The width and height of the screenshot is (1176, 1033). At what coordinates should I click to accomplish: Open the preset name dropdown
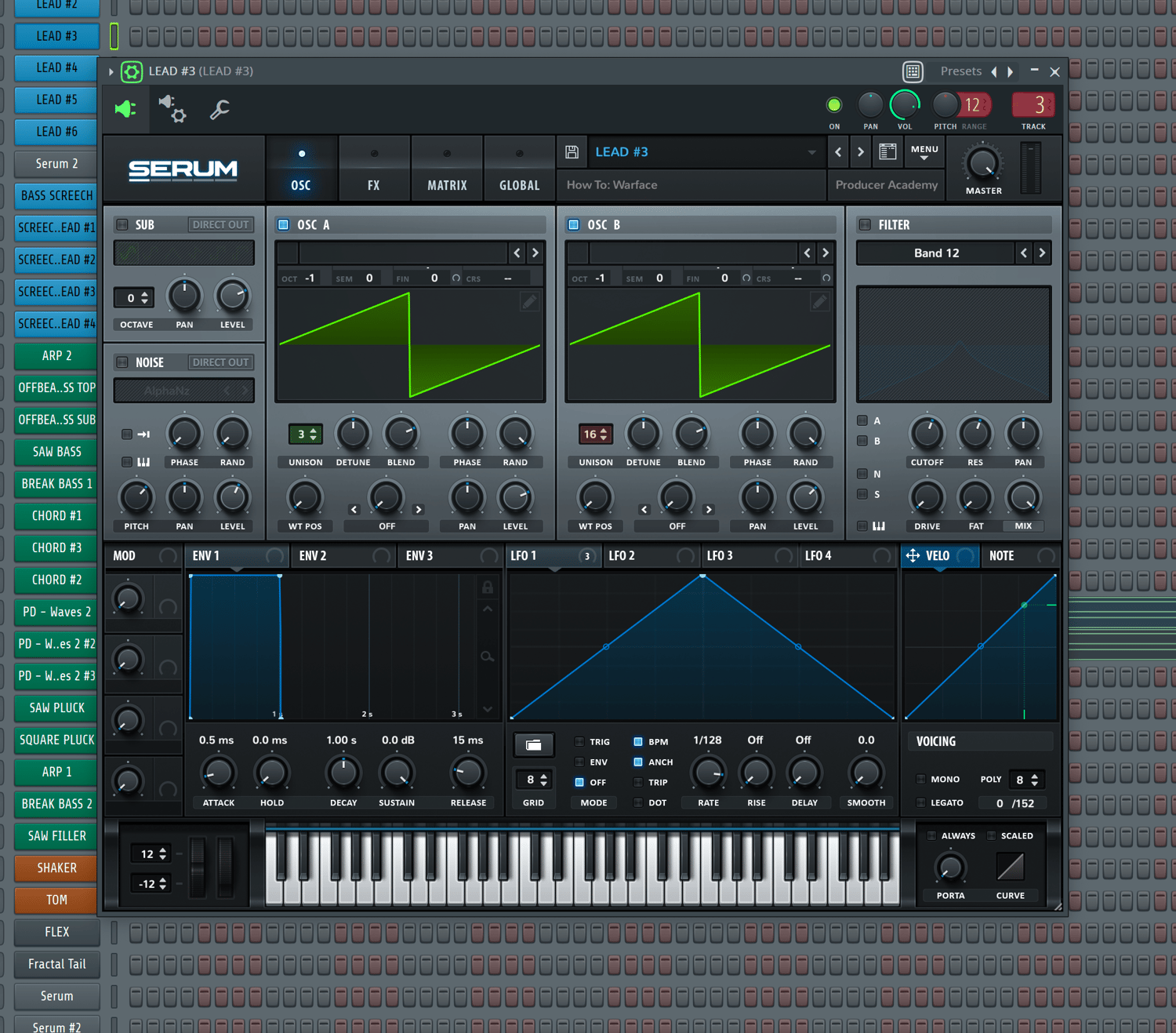pyautogui.click(x=812, y=152)
